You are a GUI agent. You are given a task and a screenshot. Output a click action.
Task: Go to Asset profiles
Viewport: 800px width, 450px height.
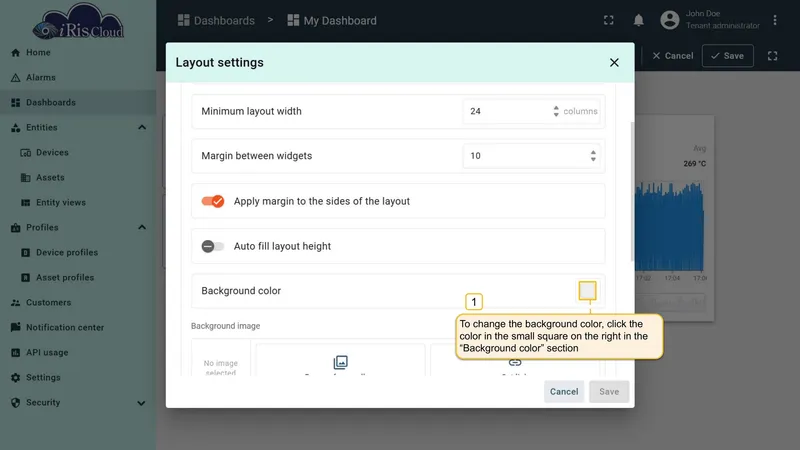78,278
